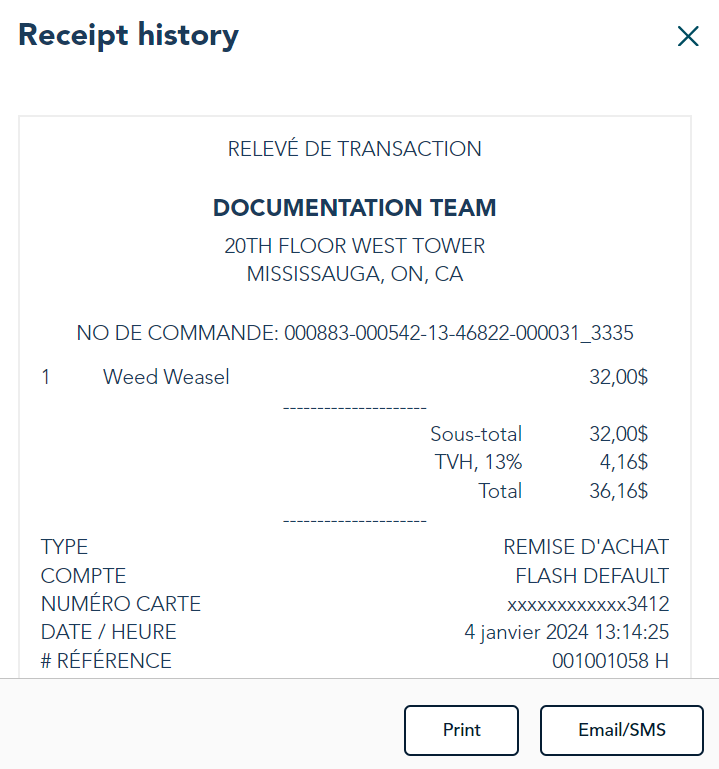Click the RELEVÉ DE TRANSACTION title

[x=355, y=149]
